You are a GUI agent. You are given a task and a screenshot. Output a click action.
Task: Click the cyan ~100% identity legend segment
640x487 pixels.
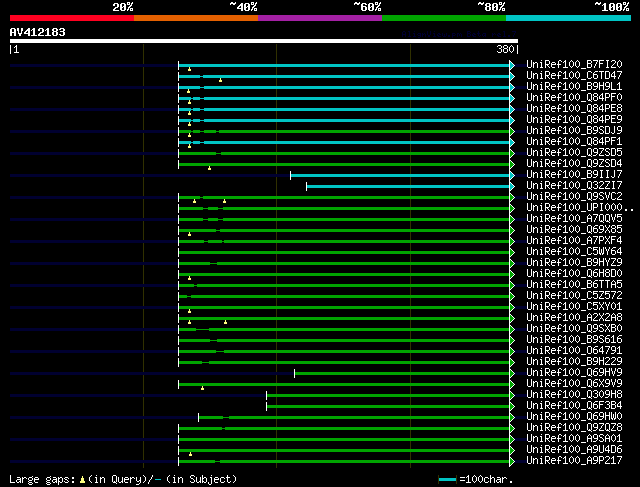point(569,18)
